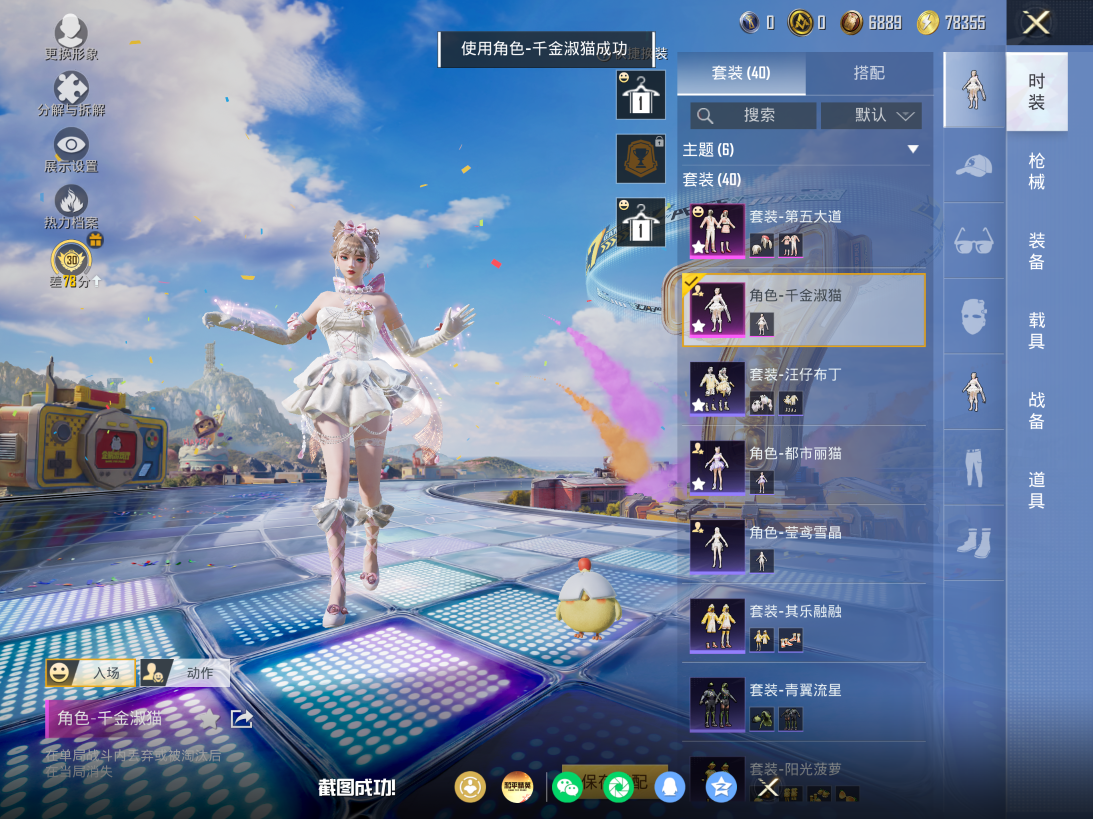Select the third hanger preset slot
This screenshot has width=1093, height=819.
point(641,222)
